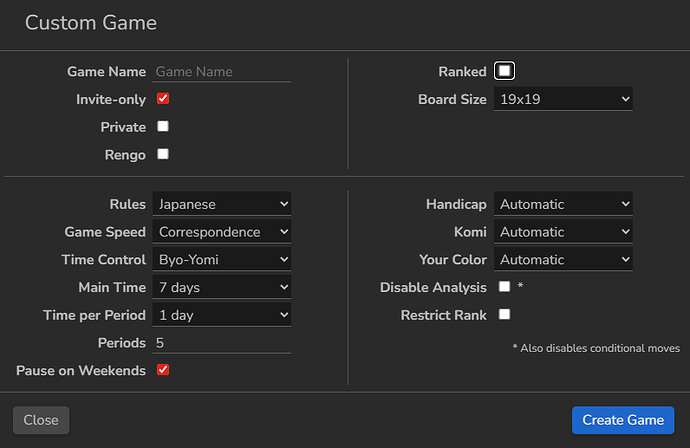Enable the Rengo checkbox
Screen dimensions: 690x448
click(163, 154)
